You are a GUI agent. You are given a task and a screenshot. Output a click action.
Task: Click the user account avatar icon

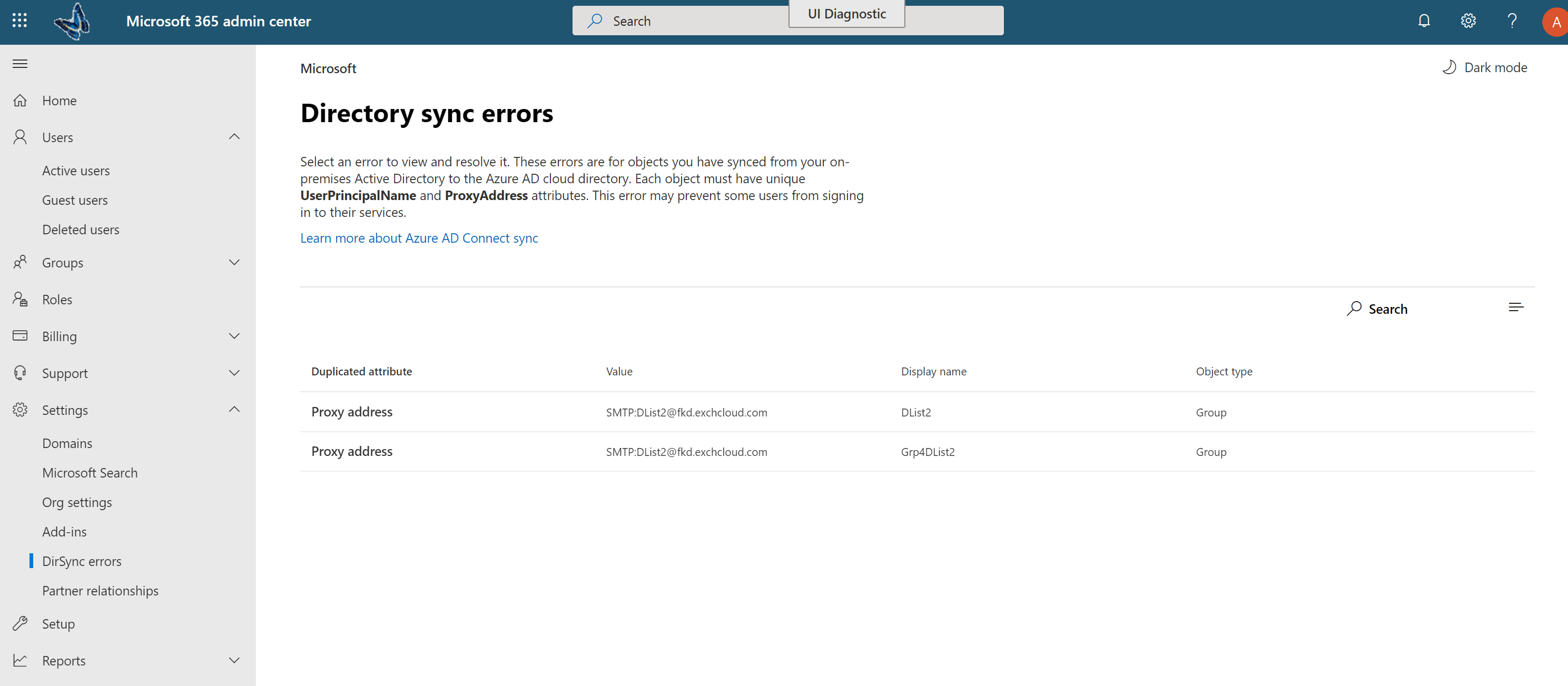point(1552,20)
